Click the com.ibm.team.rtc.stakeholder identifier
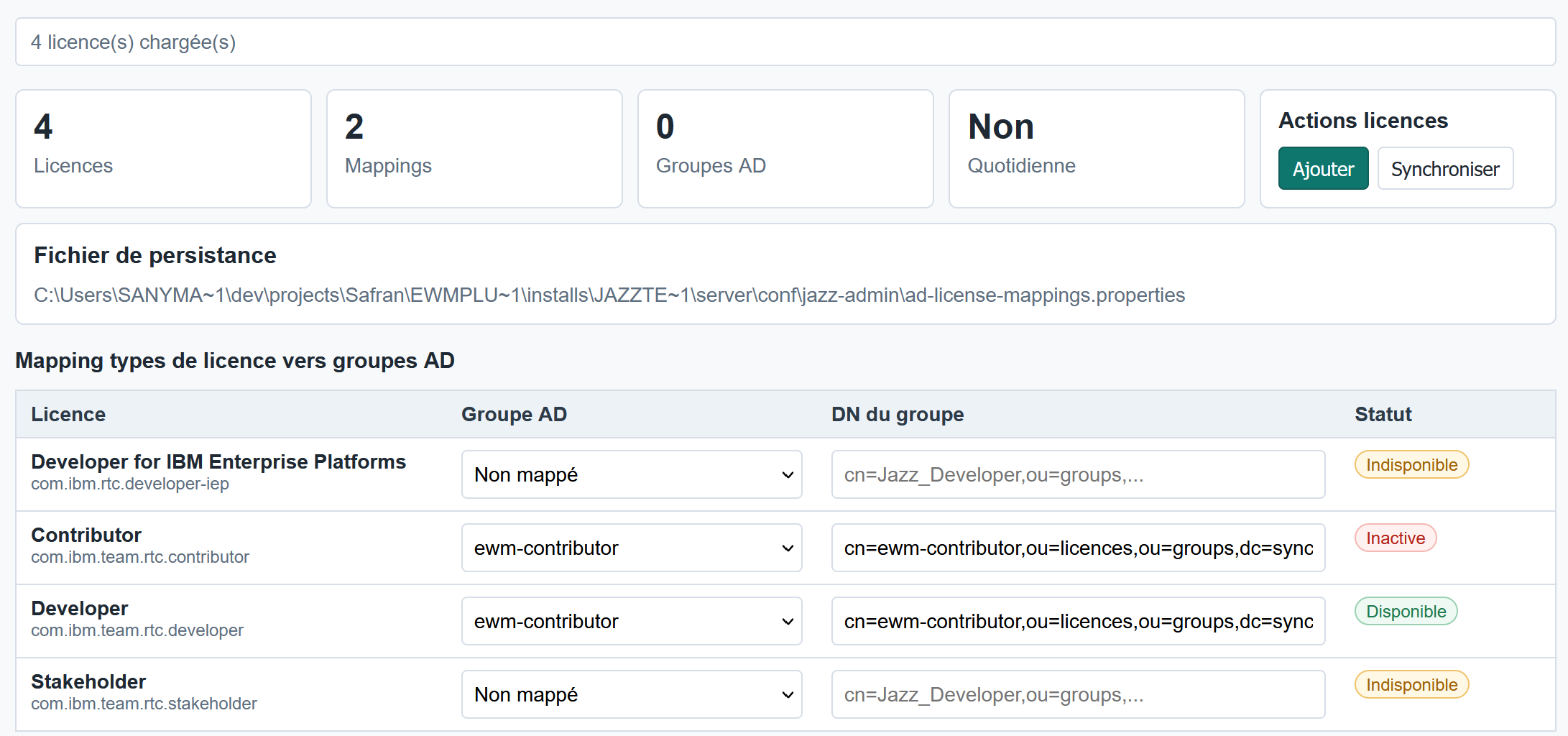The image size is (1568, 736). coord(144,704)
